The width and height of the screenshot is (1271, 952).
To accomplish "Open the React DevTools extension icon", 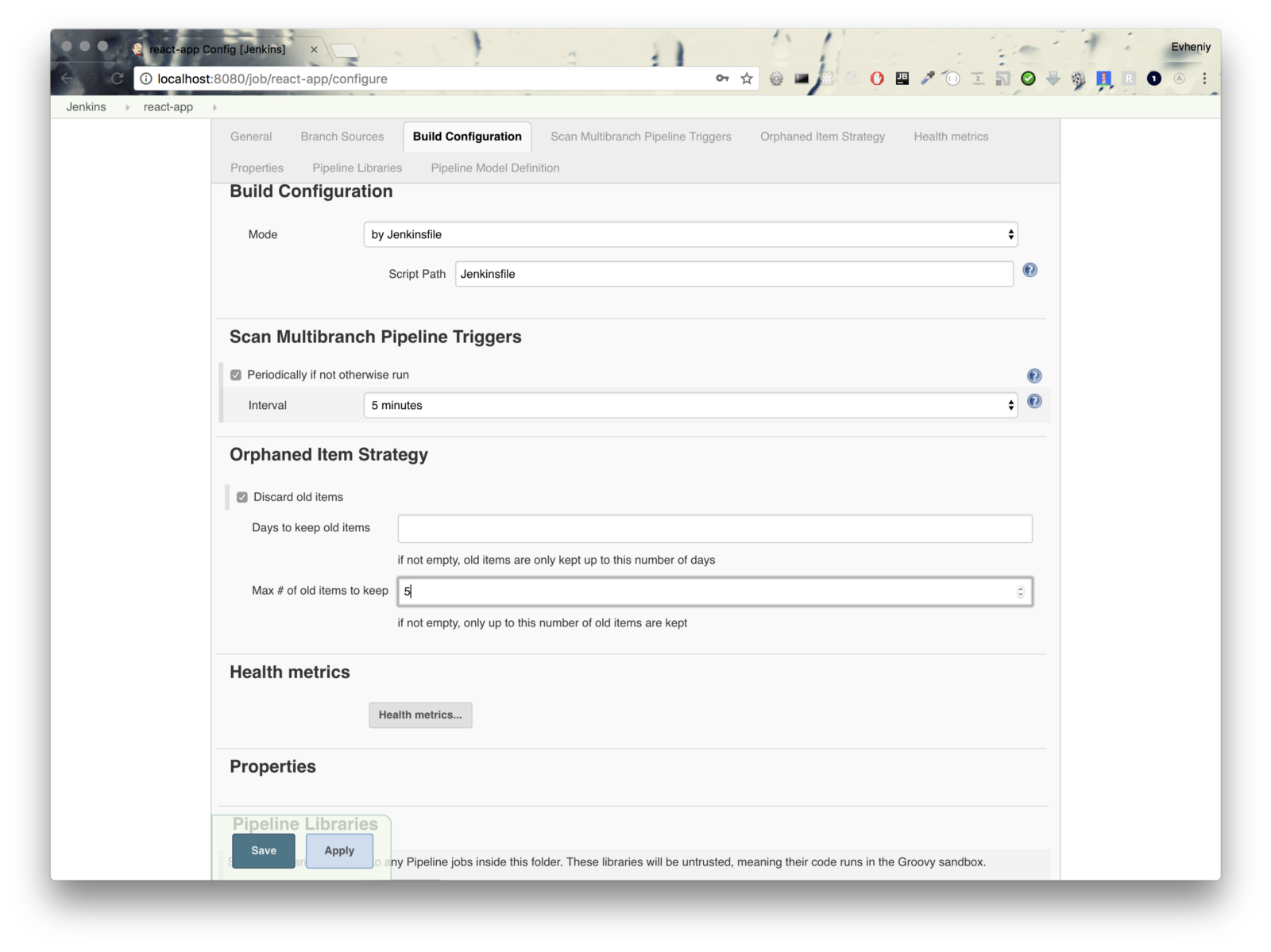I will pyautogui.click(x=827, y=79).
